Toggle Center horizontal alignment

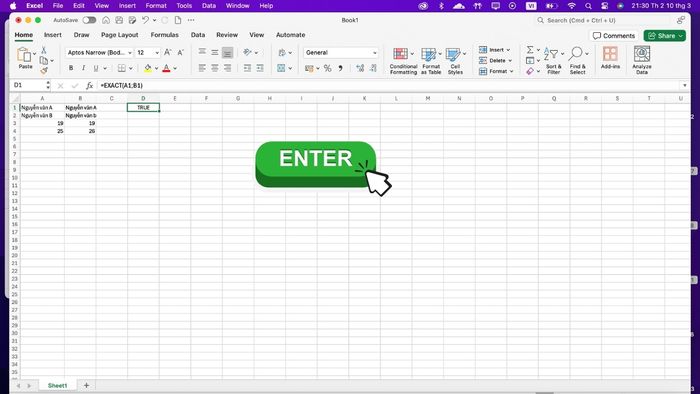pyautogui.click(x=215, y=68)
